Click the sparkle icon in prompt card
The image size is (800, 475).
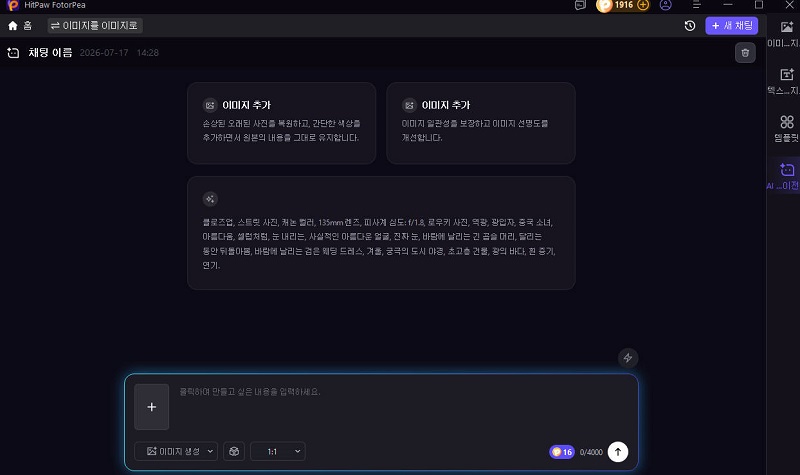tap(210, 199)
